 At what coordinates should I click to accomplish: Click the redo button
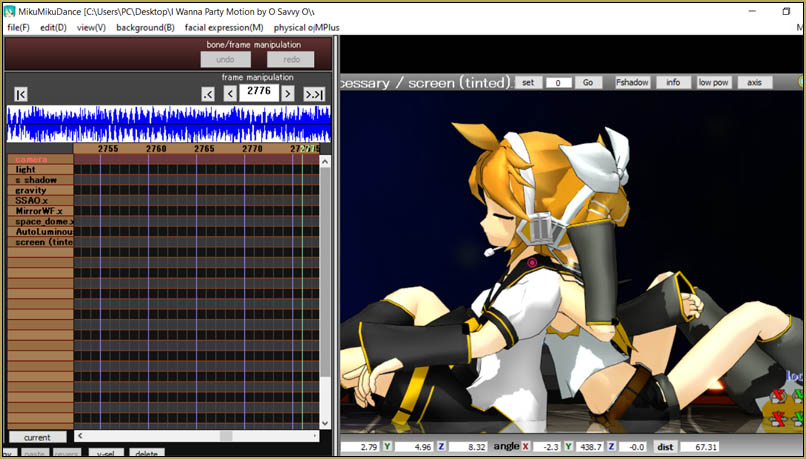coord(291,60)
